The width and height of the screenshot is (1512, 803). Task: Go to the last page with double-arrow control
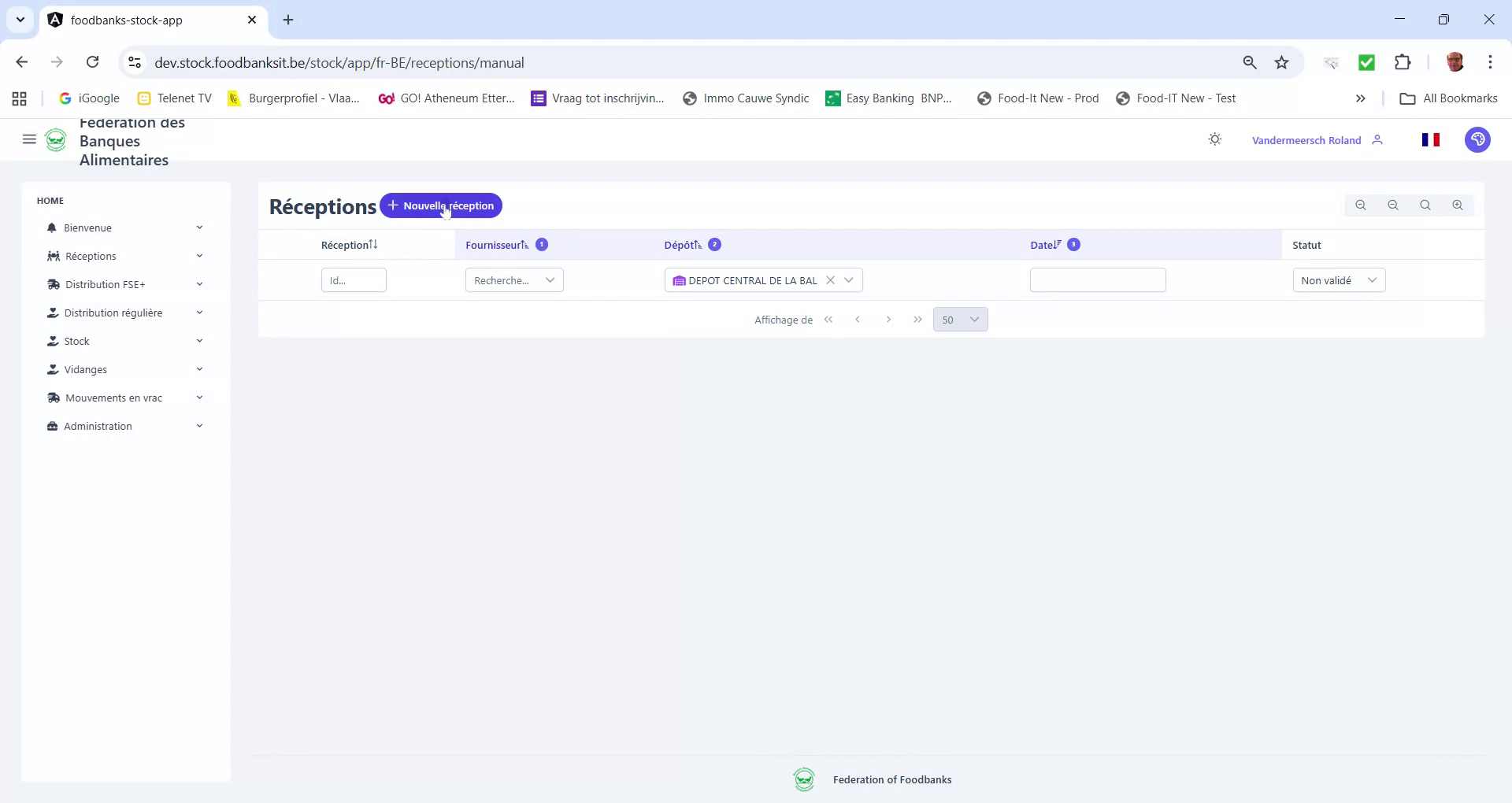pyautogui.click(x=917, y=319)
